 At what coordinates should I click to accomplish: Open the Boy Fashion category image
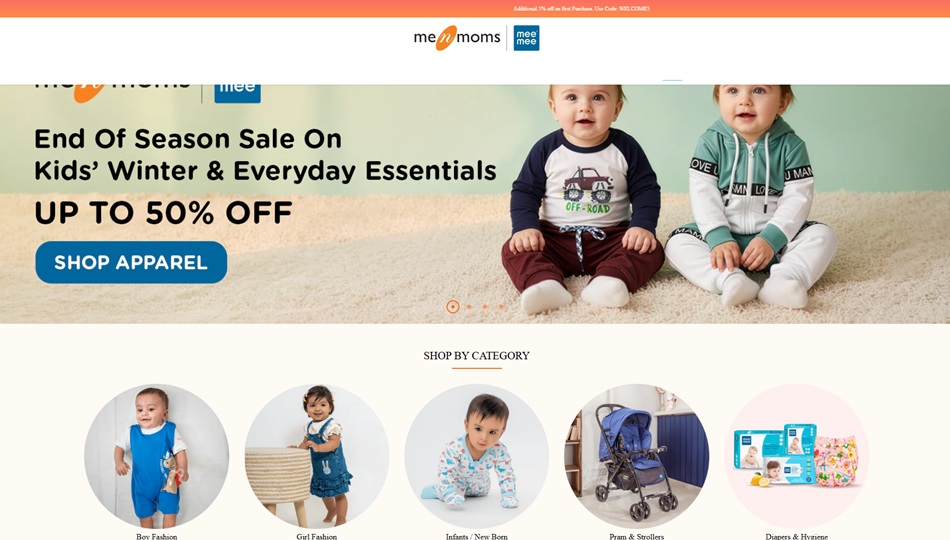pyautogui.click(x=156, y=456)
